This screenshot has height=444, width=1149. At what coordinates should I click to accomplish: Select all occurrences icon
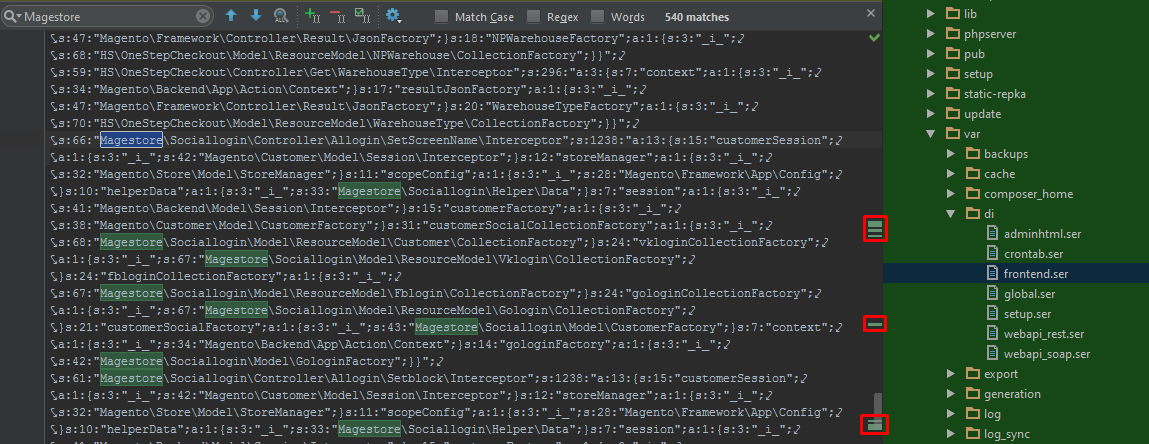(x=362, y=15)
